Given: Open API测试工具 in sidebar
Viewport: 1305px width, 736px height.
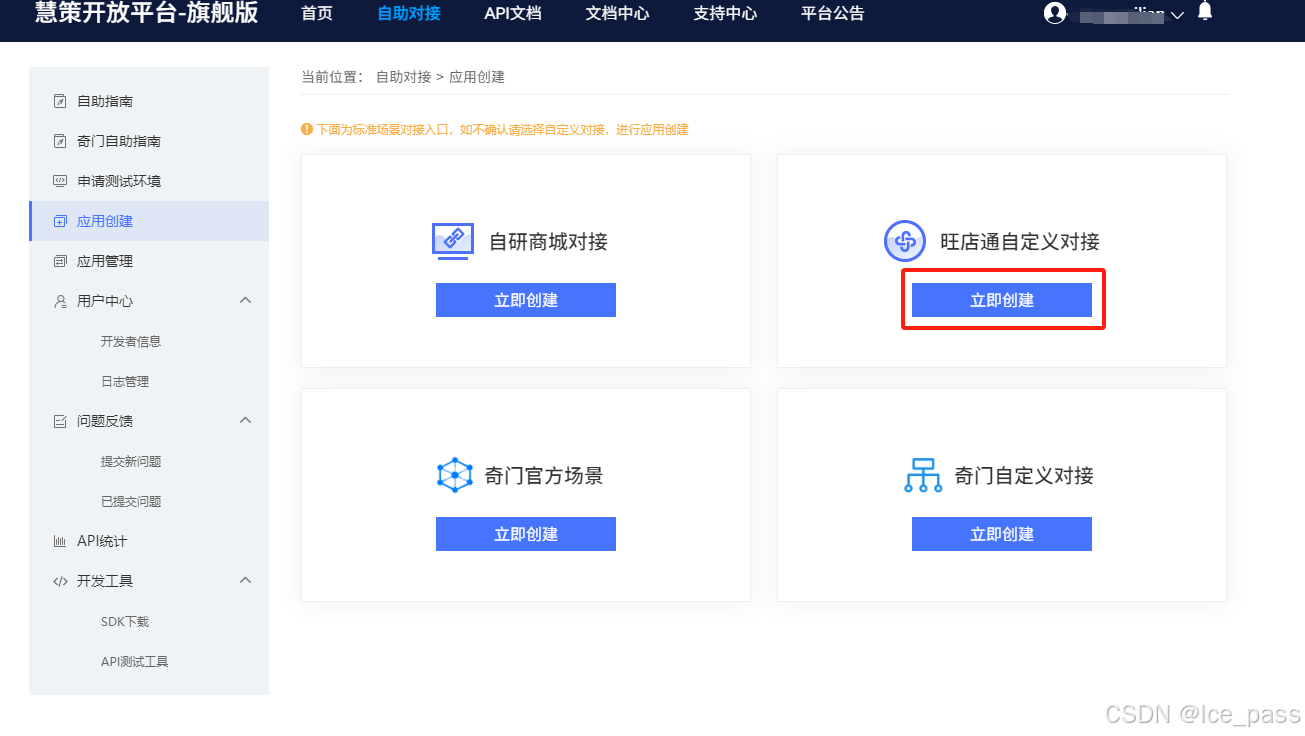Looking at the screenshot, I should pyautogui.click(x=135, y=661).
